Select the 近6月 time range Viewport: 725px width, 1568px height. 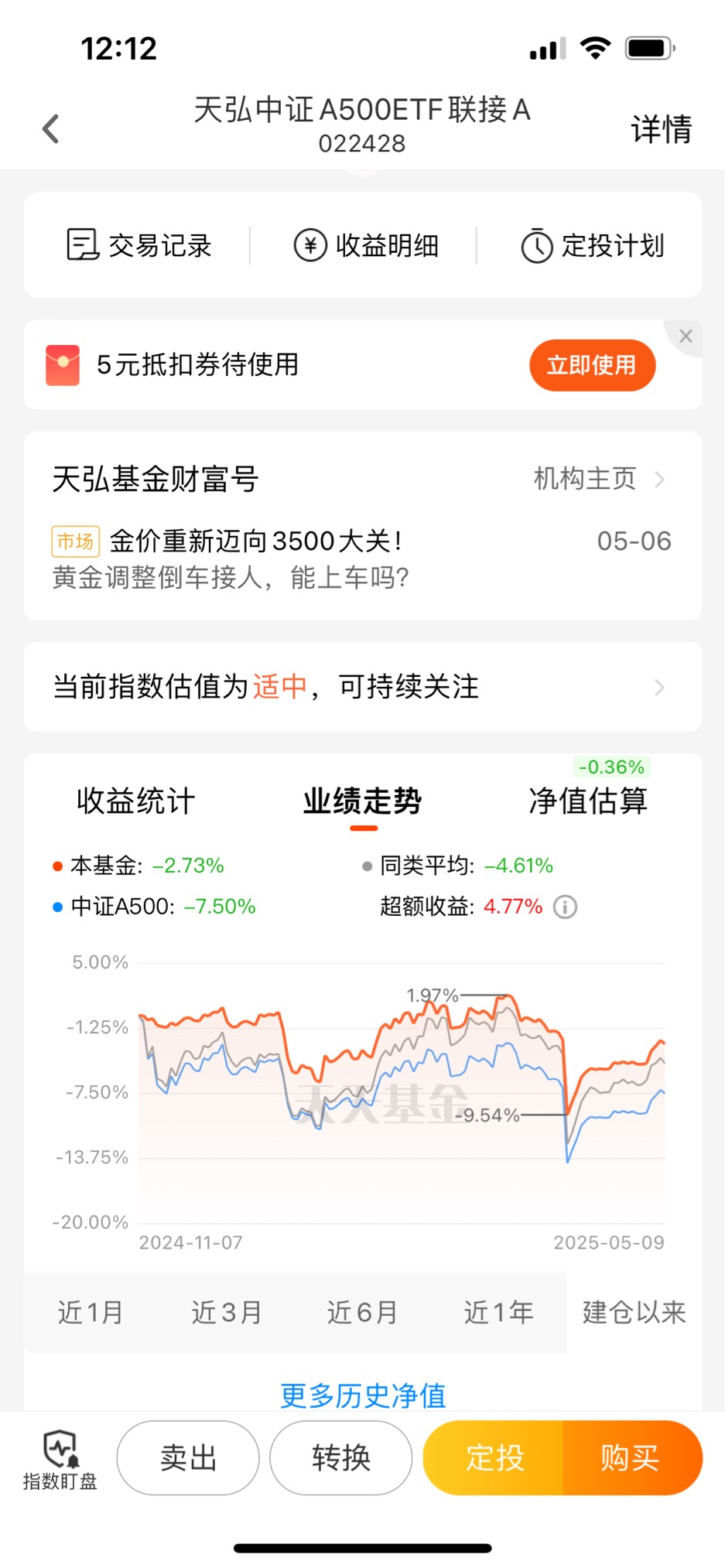click(362, 1312)
